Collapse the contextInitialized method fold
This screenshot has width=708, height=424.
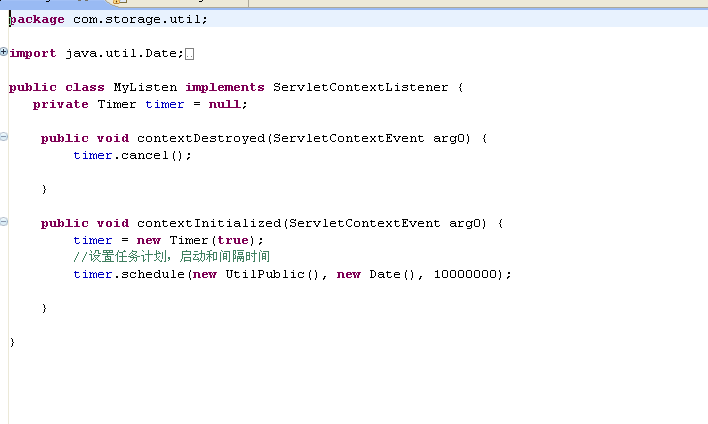(4, 221)
